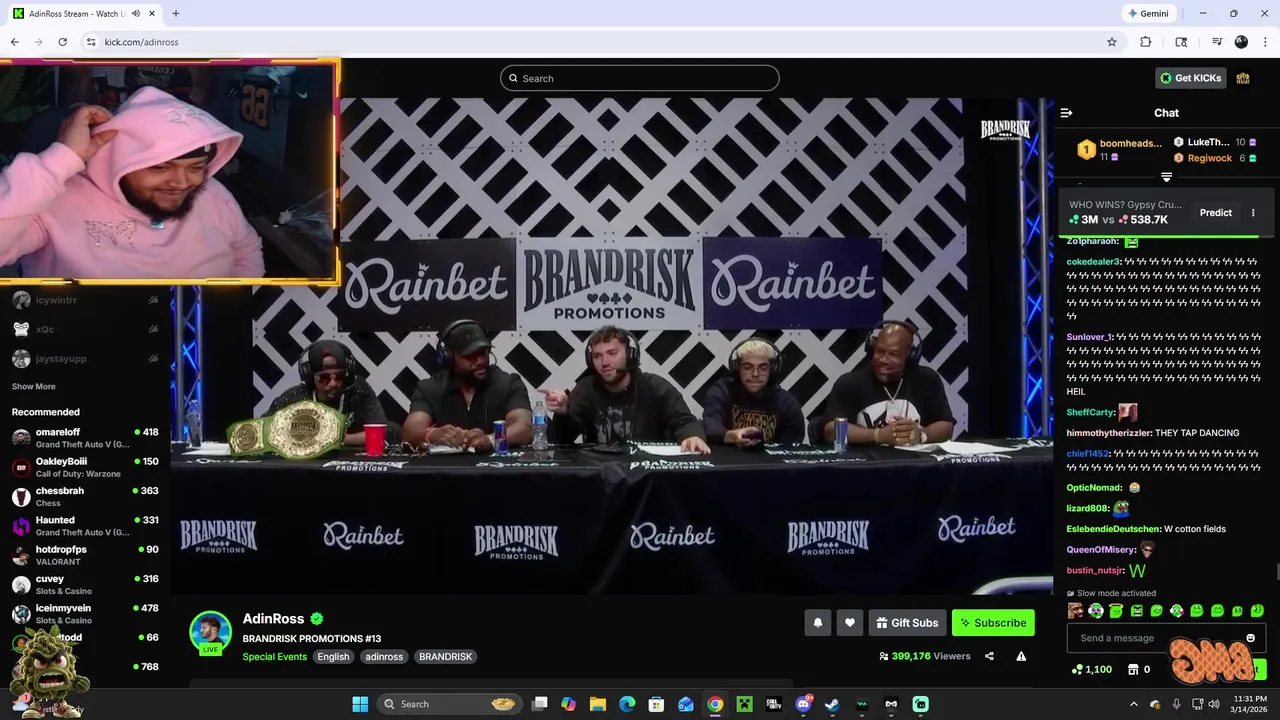Open a new browser tab
Image resolution: width=1280 pixels, height=720 pixels.
click(175, 14)
